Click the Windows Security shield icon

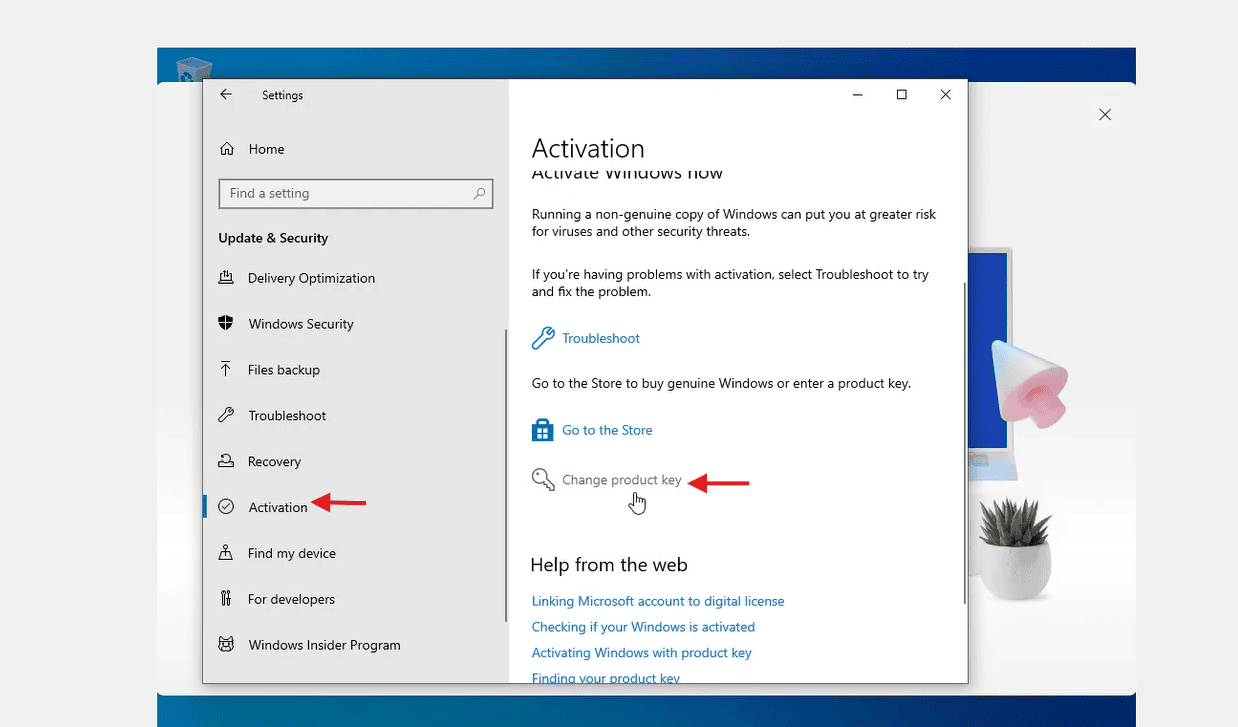click(x=226, y=324)
